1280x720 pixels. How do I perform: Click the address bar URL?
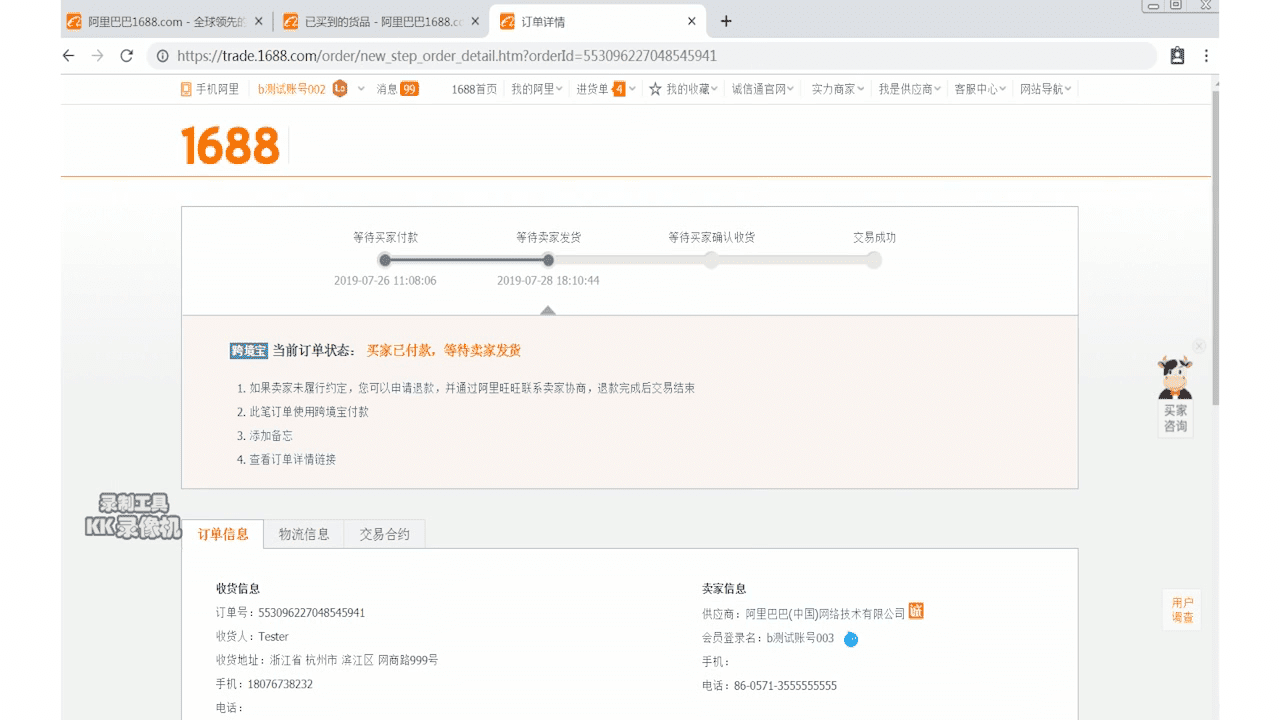pyautogui.click(x=446, y=56)
